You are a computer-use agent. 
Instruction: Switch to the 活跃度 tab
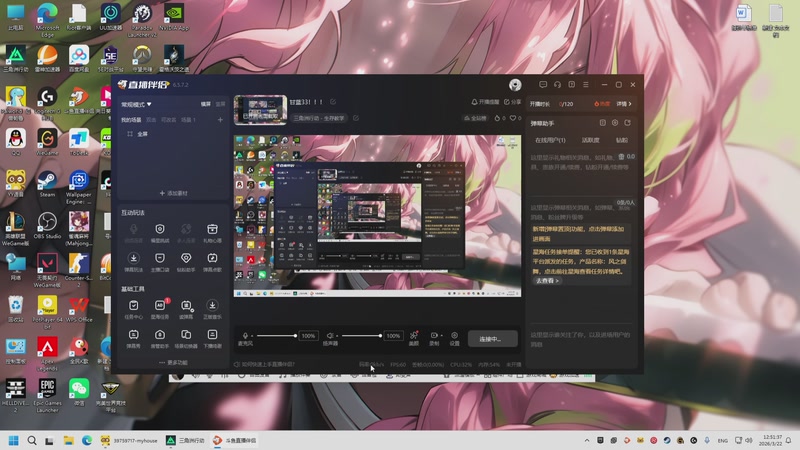[x=590, y=140]
